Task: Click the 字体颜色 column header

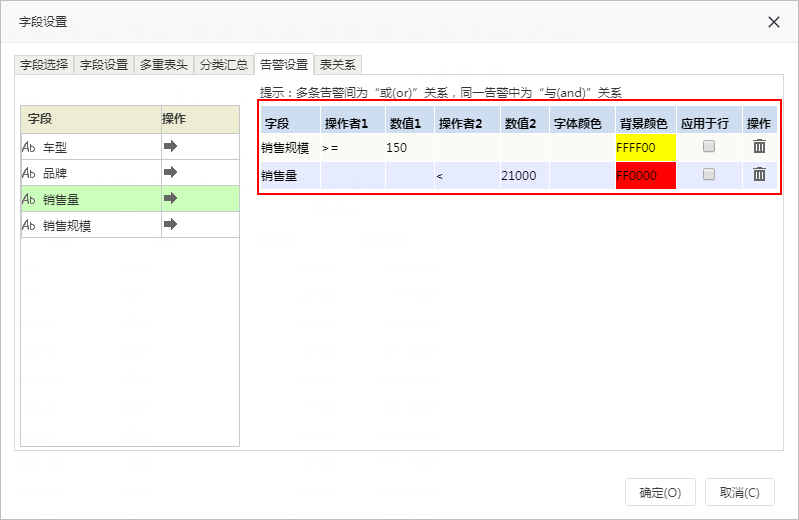Action: pos(582,120)
